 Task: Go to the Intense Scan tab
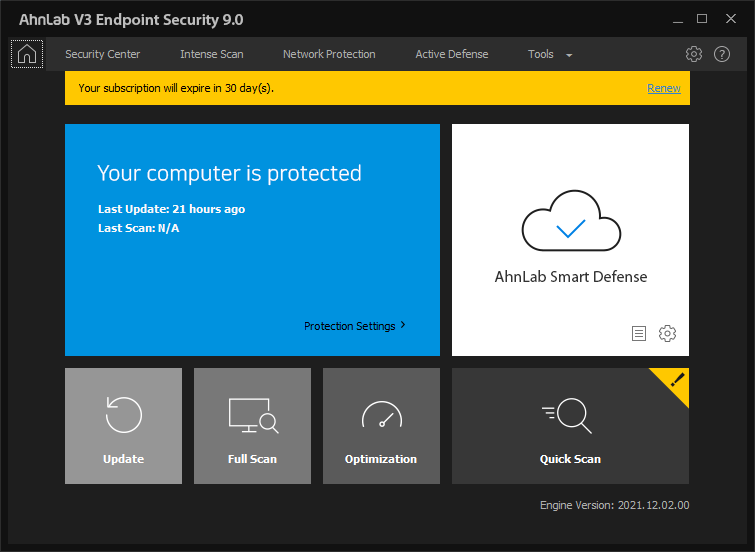click(211, 54)
